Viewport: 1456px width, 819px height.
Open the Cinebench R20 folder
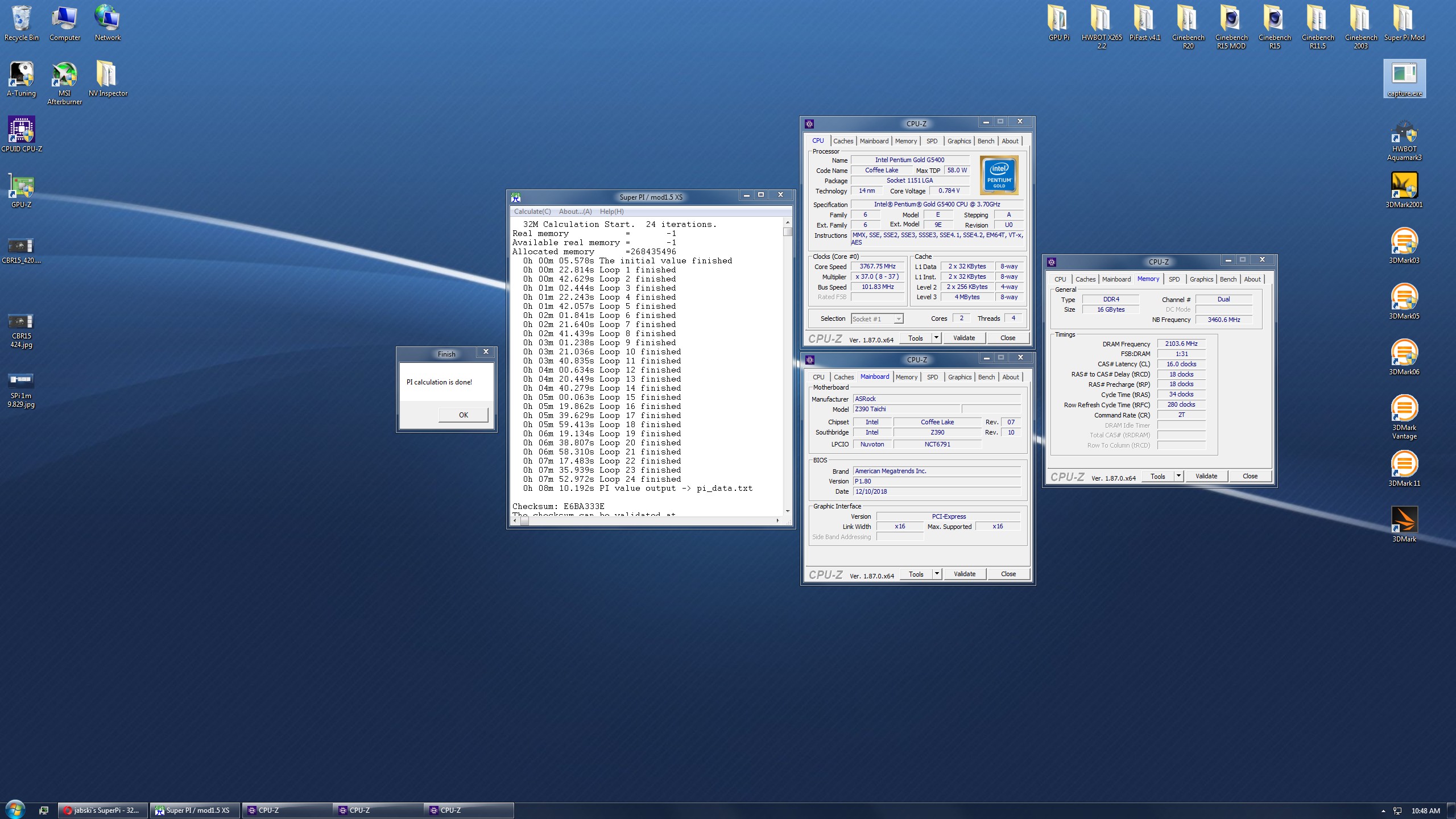click(x=1188, y=27)
